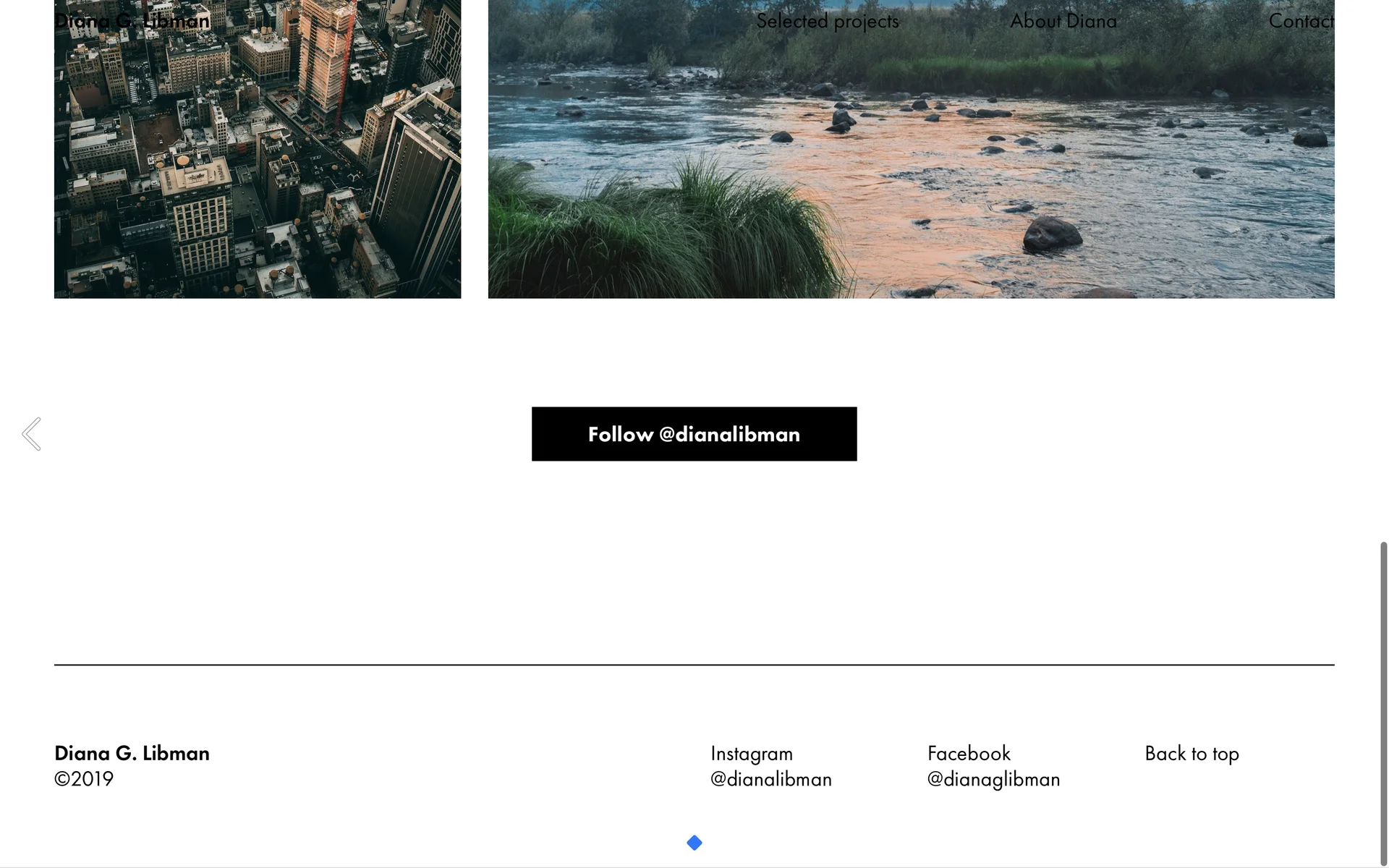Viewport: 1389px width, 868px height.
Task: Click Back to top link
Action: pyautogui.click(x=1192, y=754)
